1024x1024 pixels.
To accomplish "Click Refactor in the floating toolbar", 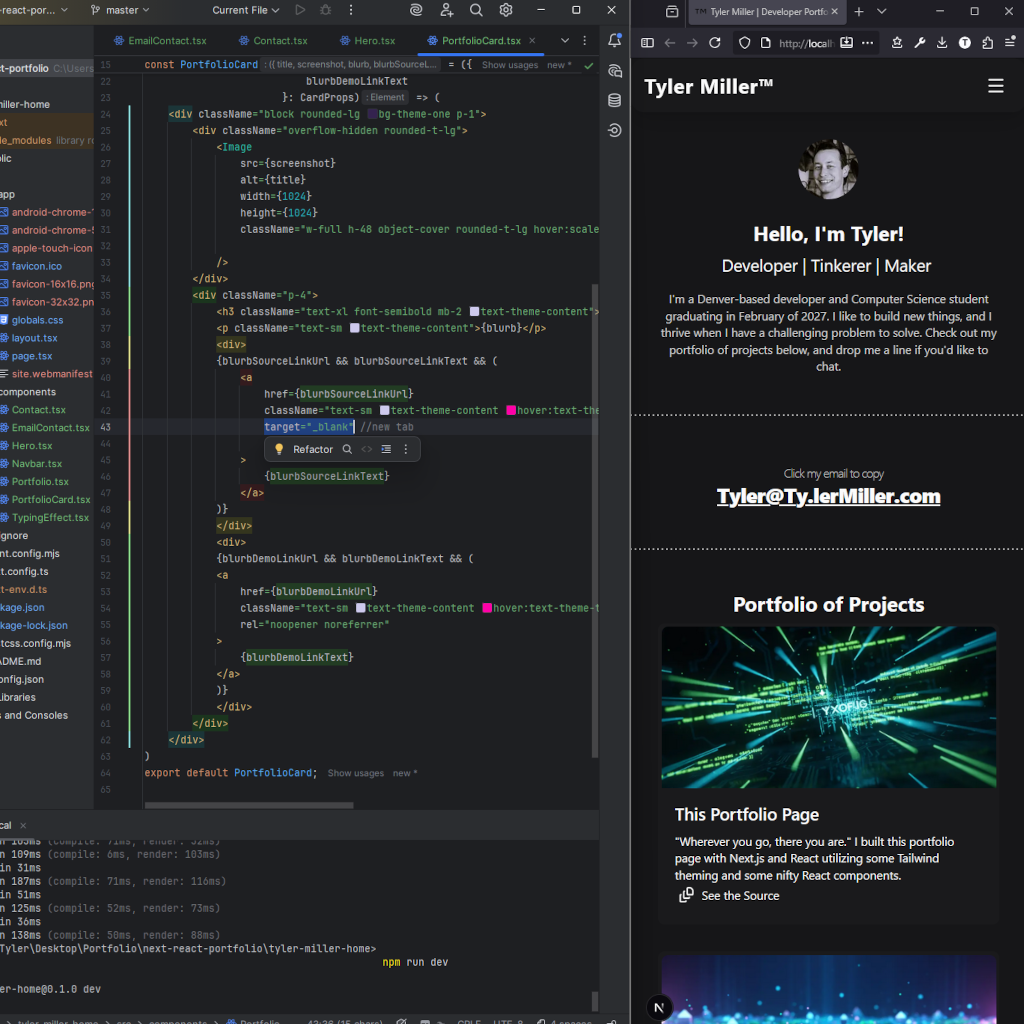I will point(313,449).
